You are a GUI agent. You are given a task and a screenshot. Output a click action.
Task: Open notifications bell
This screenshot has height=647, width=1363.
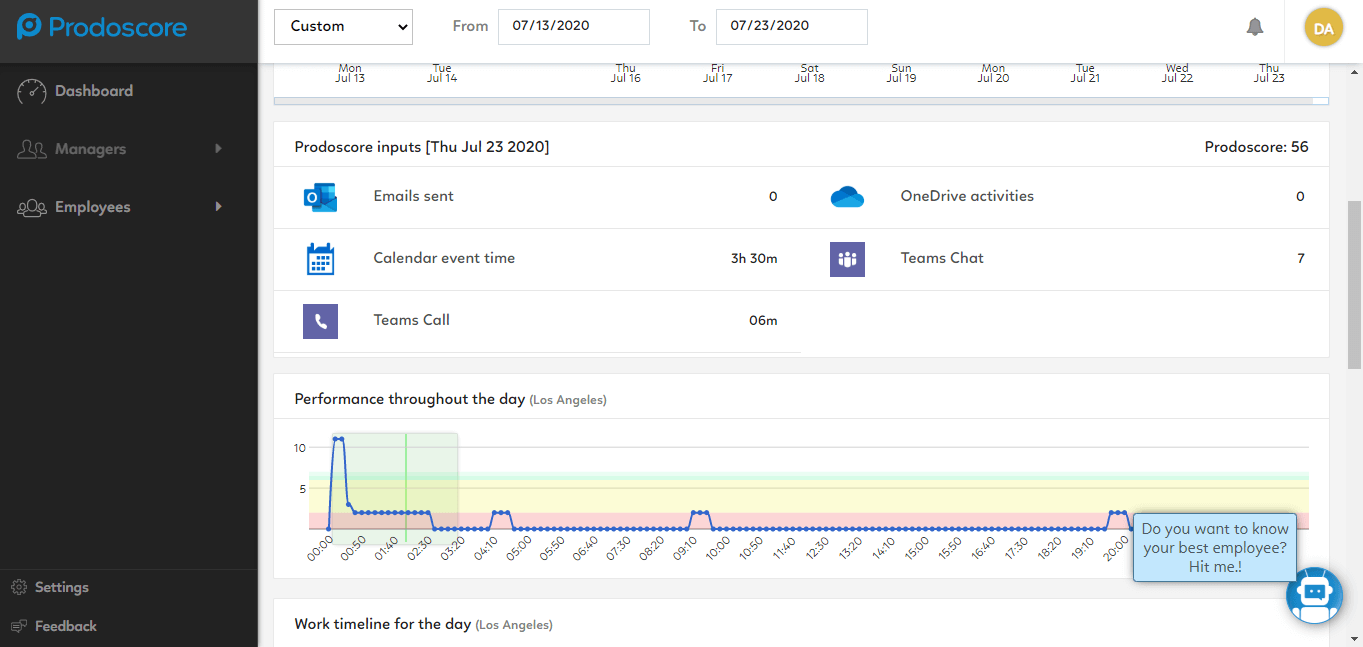(1255, 27)
